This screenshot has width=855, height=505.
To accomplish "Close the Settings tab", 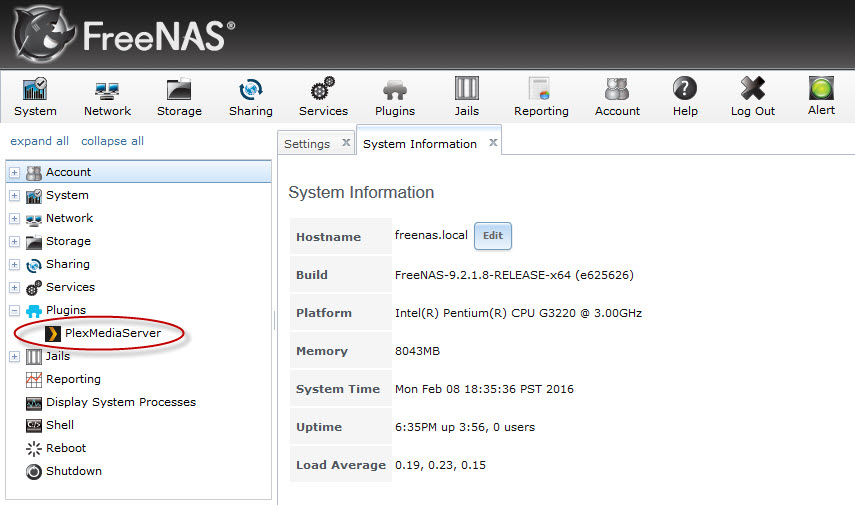I will tap(346, 143).
